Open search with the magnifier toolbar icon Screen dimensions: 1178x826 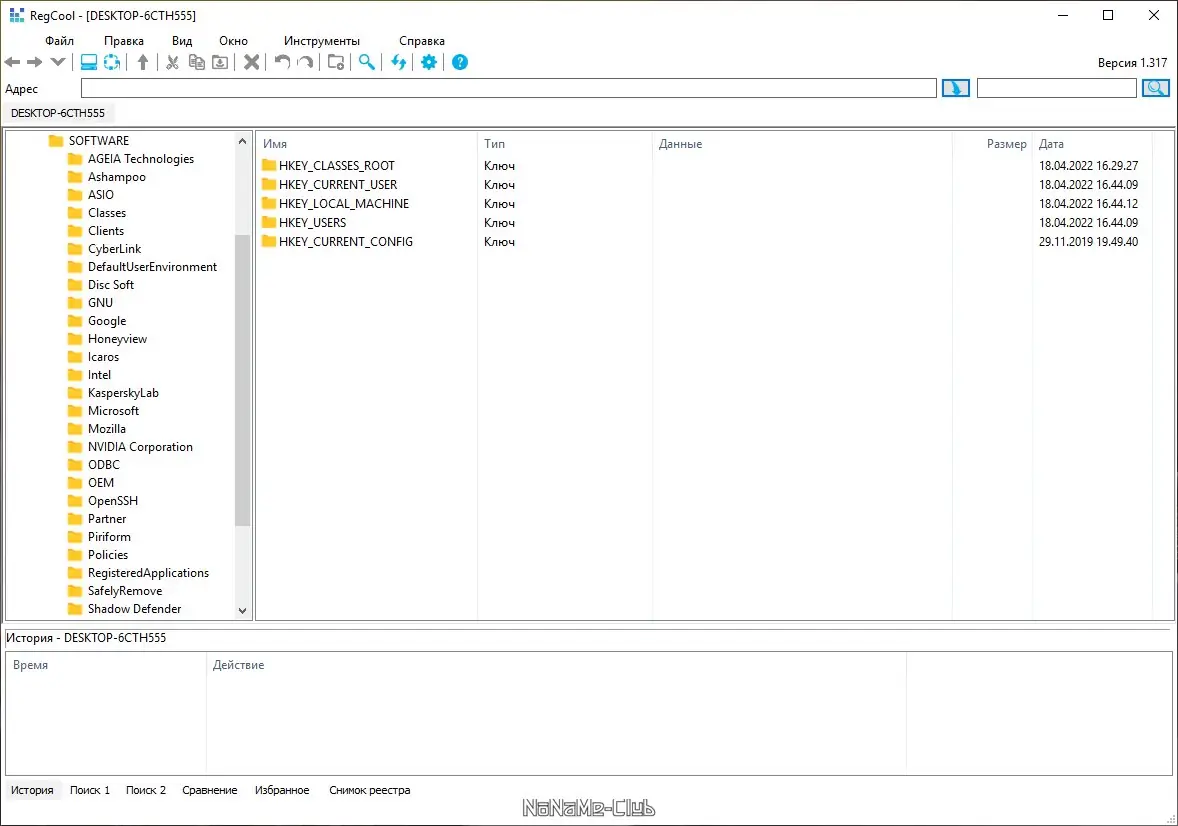[x=367, y=62]
